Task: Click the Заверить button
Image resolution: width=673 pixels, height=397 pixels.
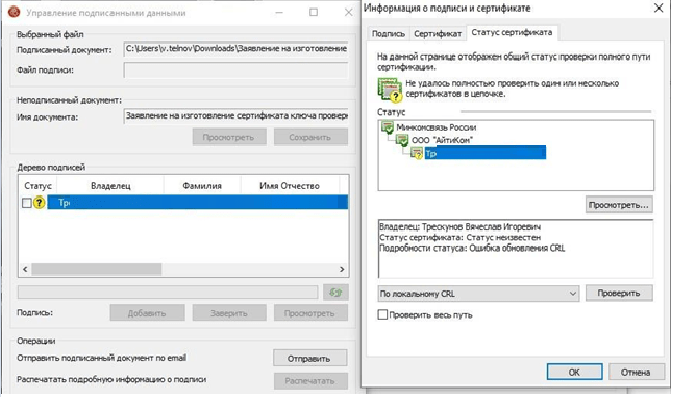Action: point(229,313)
